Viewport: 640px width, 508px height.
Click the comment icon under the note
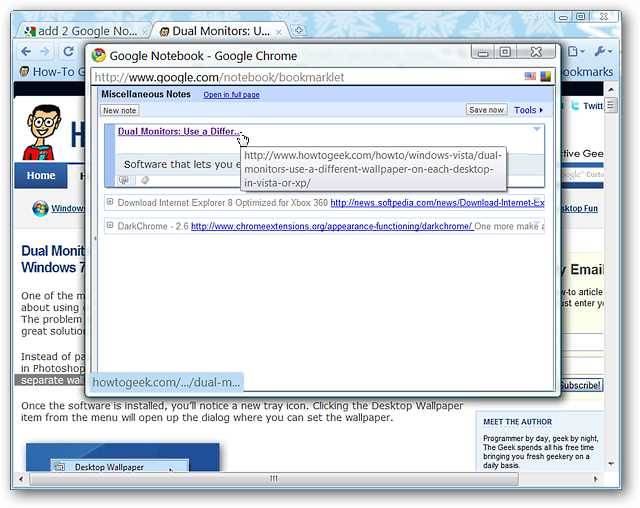tap(123, 180)
